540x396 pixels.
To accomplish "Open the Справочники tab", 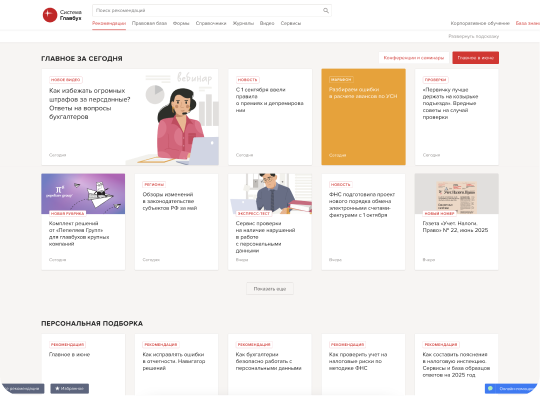I will coord(211,23).
